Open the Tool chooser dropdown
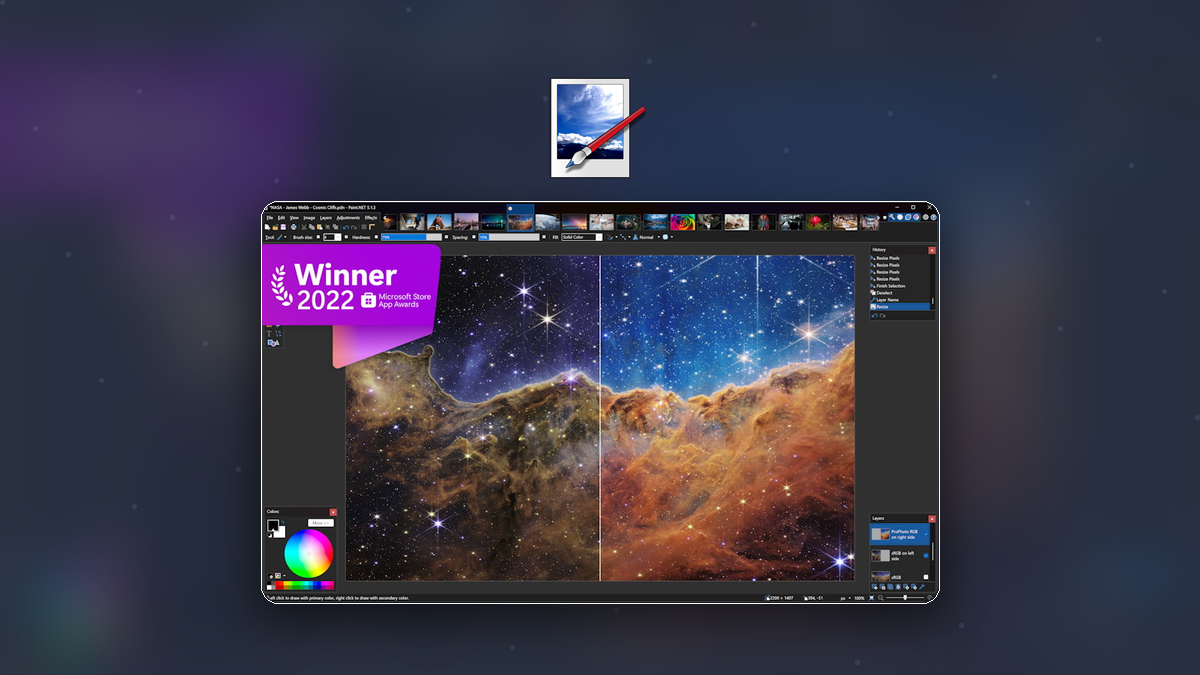This screenshot has height=675, width=1200. coord(280,237)
